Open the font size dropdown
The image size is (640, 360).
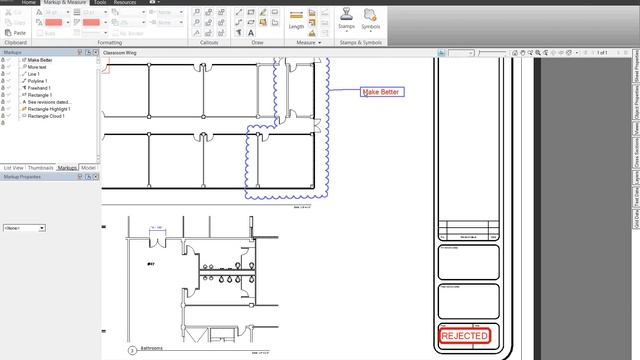pyautogui.click(x=68, y=12)
